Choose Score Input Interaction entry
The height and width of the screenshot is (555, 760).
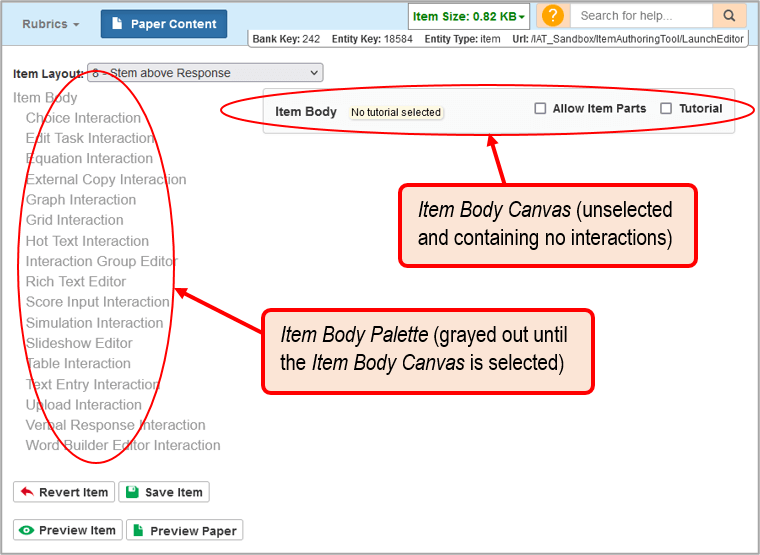[97, 302]
